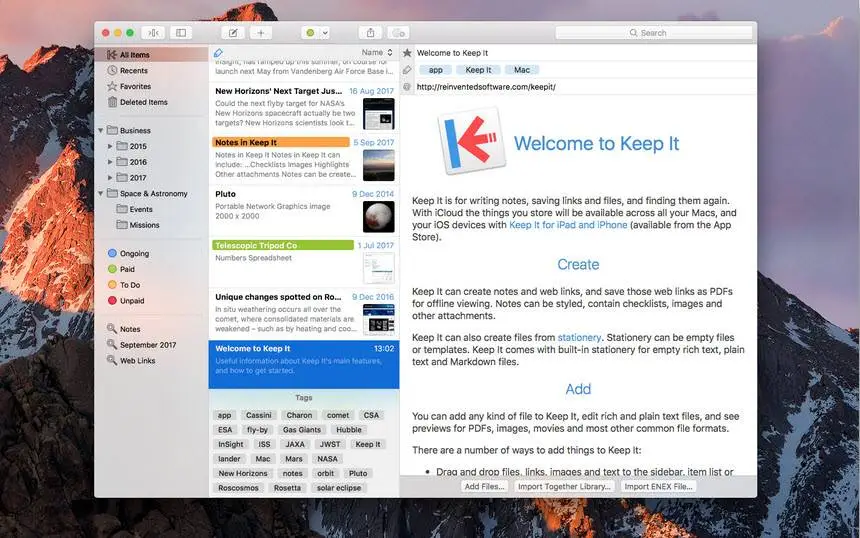Click the Mac tag in note header
860x538 pixels.
[522, 70]
